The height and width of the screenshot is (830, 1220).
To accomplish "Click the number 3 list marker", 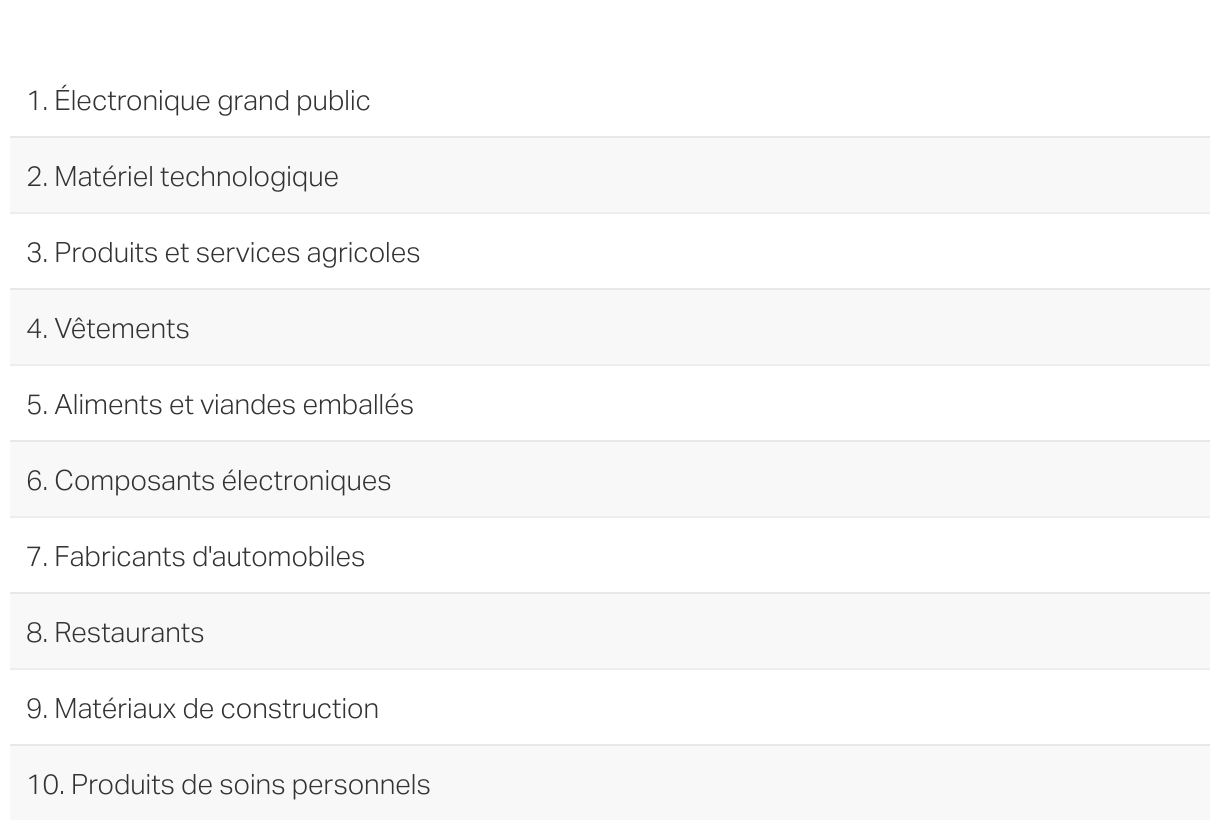I will pyautogui.click(x=37, y=254).
